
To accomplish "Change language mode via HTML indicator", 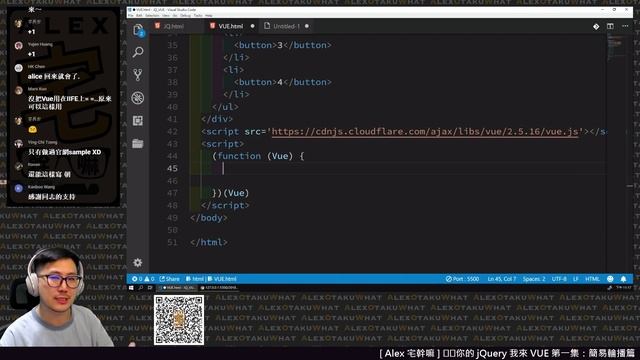I will pos(592,279).
